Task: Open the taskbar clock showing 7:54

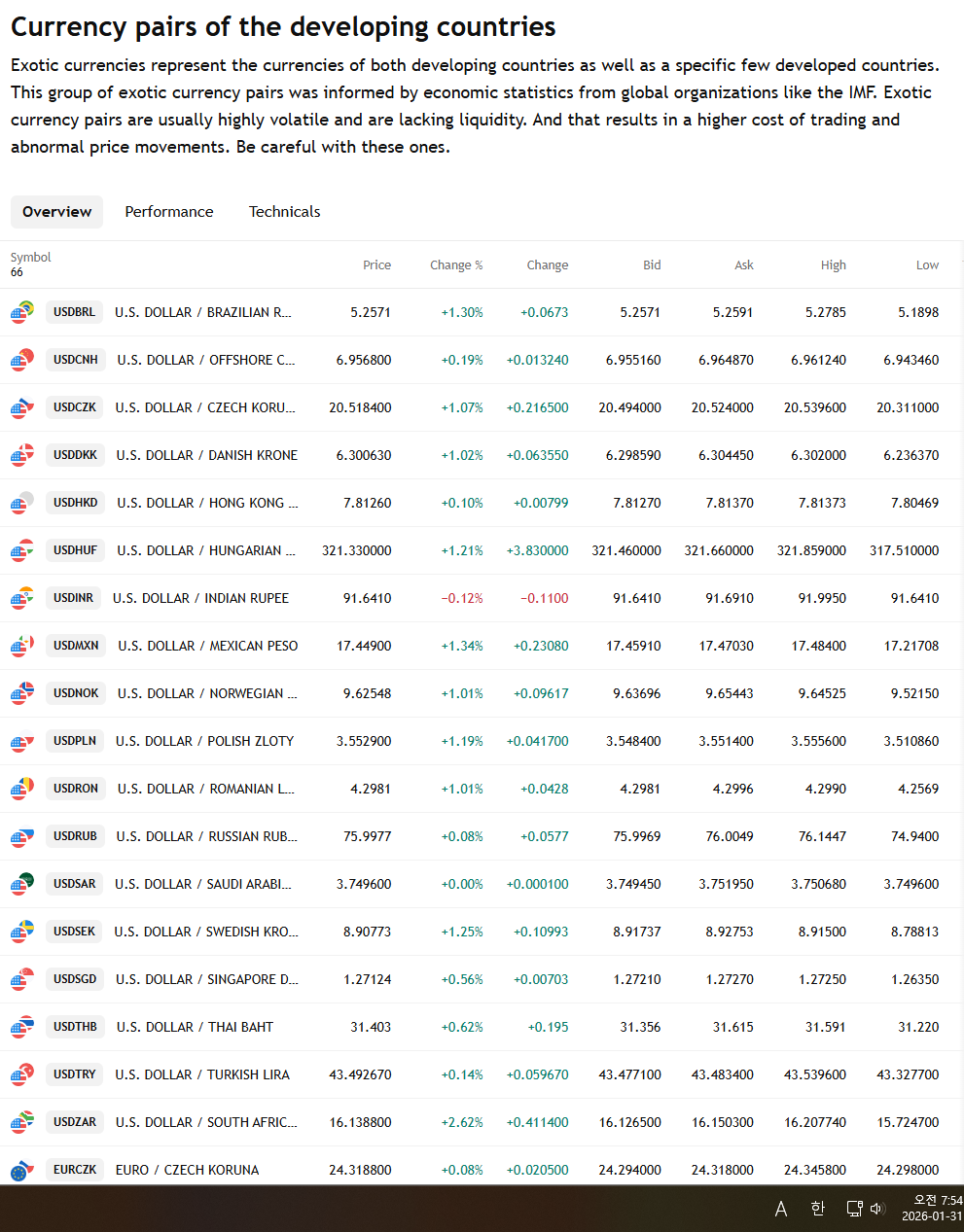Action: [932, 1209]
